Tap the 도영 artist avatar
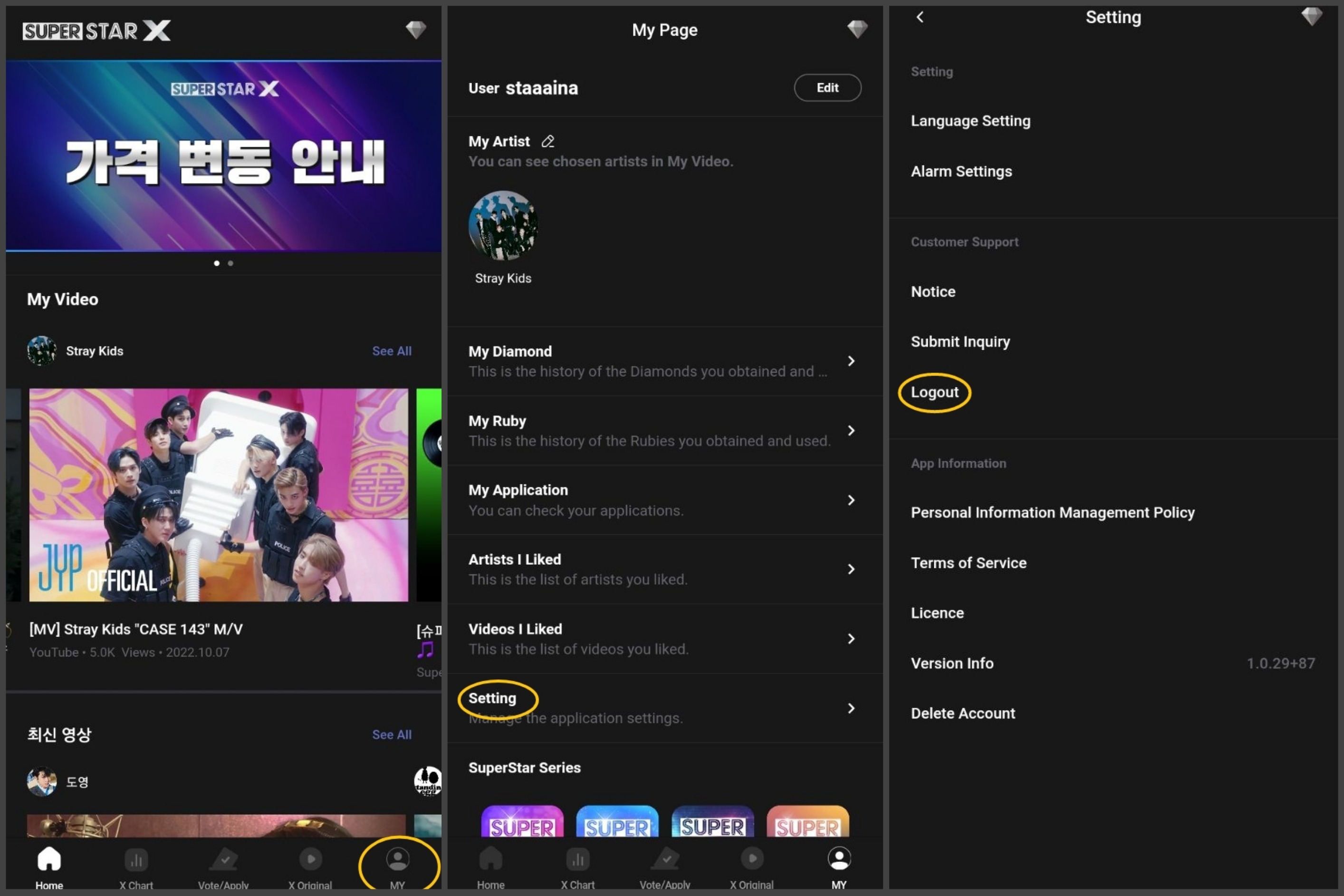Viewport: 1344px width, 896px height. (42, 781)
